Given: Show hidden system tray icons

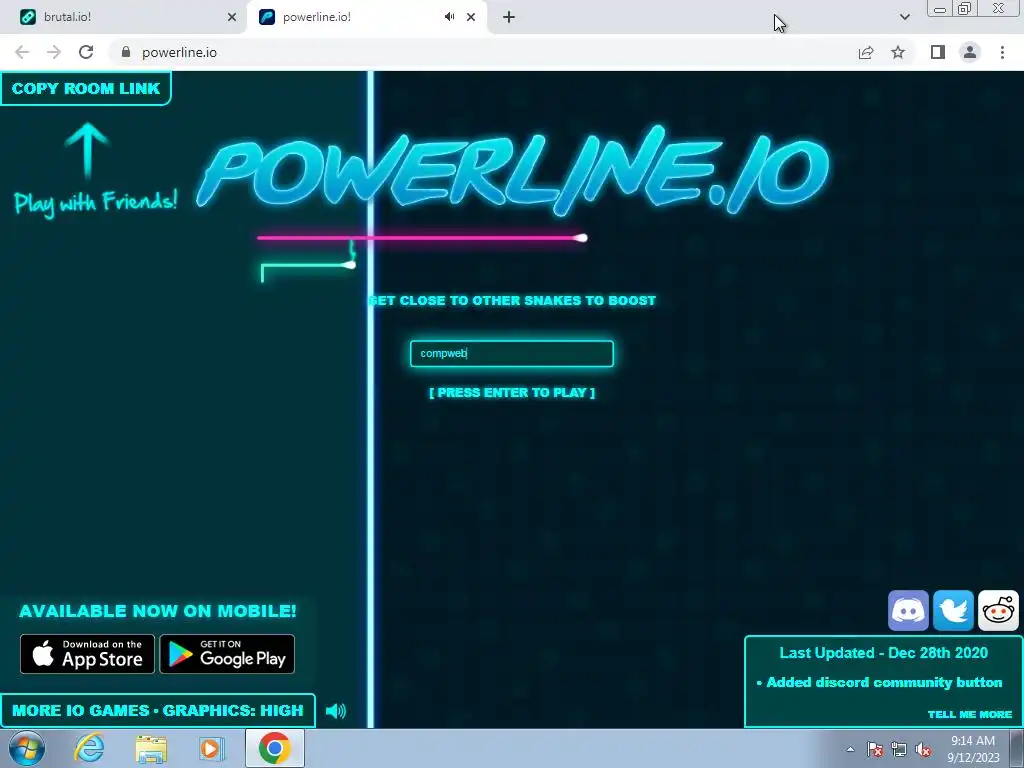Looking at the screenshot, I should 850,749.
